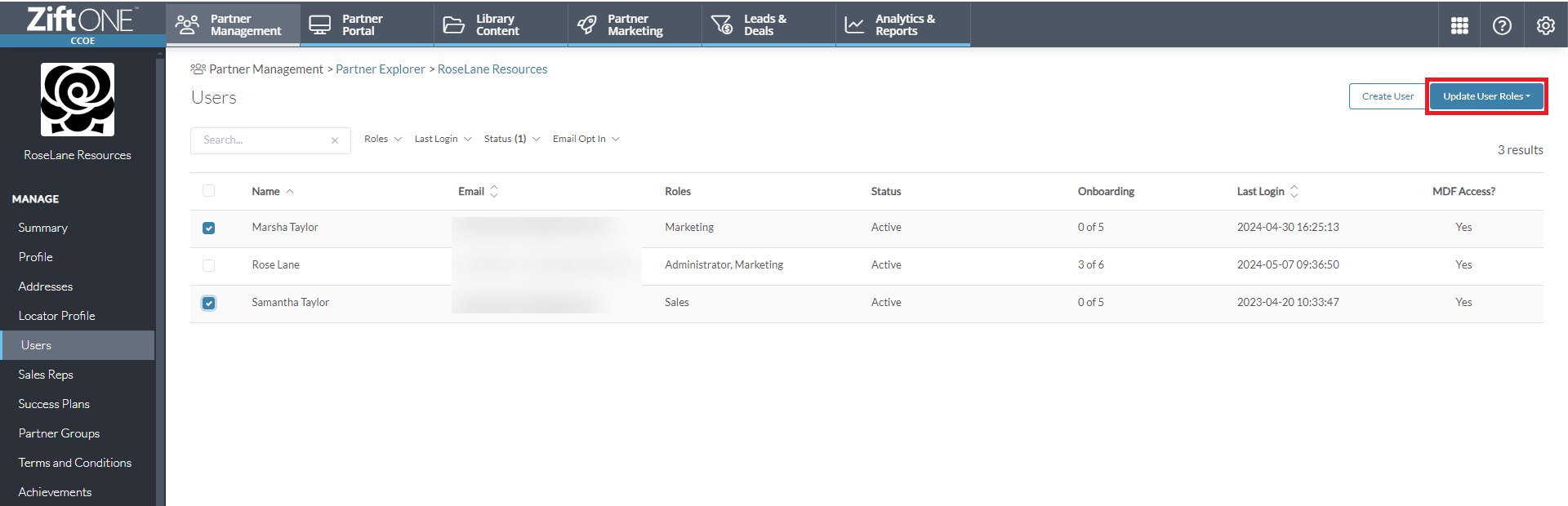
Task: Click the RoseLane Resources rose logo
Action: coord(78,99)
